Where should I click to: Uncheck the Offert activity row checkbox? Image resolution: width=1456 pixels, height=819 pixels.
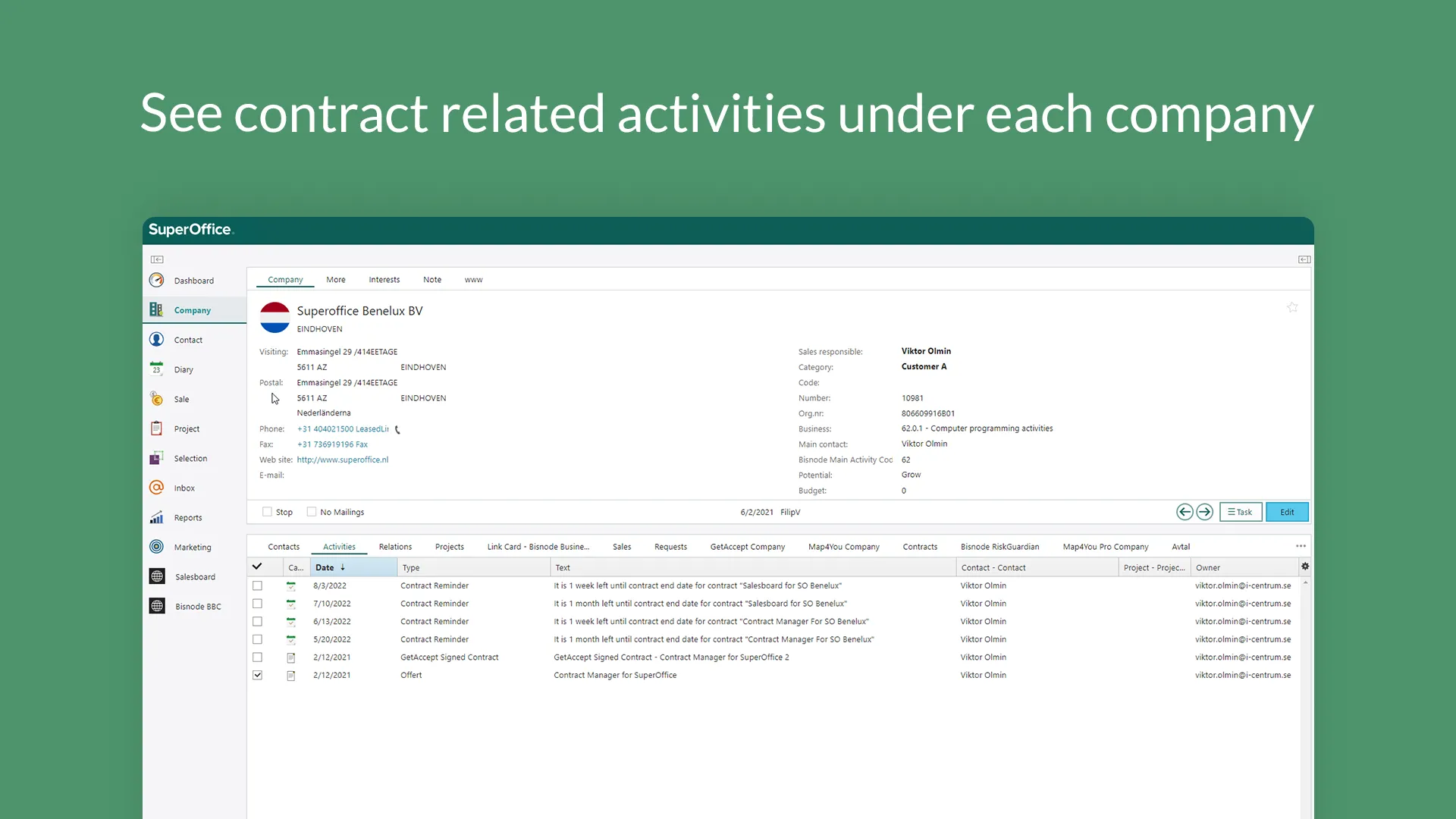click(x=258, y=675)
